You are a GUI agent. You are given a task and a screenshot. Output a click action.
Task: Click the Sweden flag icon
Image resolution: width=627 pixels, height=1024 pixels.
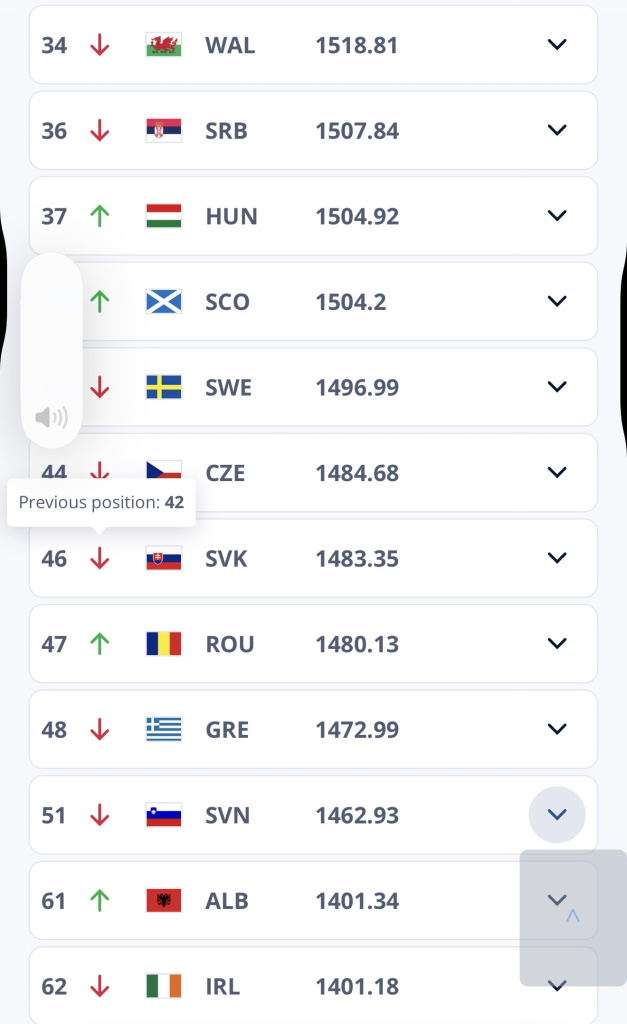pos(163,387)
